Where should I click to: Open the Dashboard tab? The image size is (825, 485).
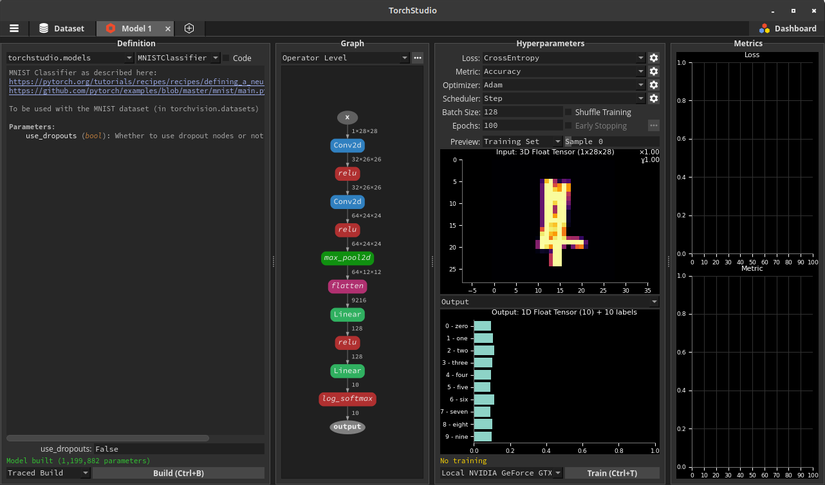[x=787, y=29]
